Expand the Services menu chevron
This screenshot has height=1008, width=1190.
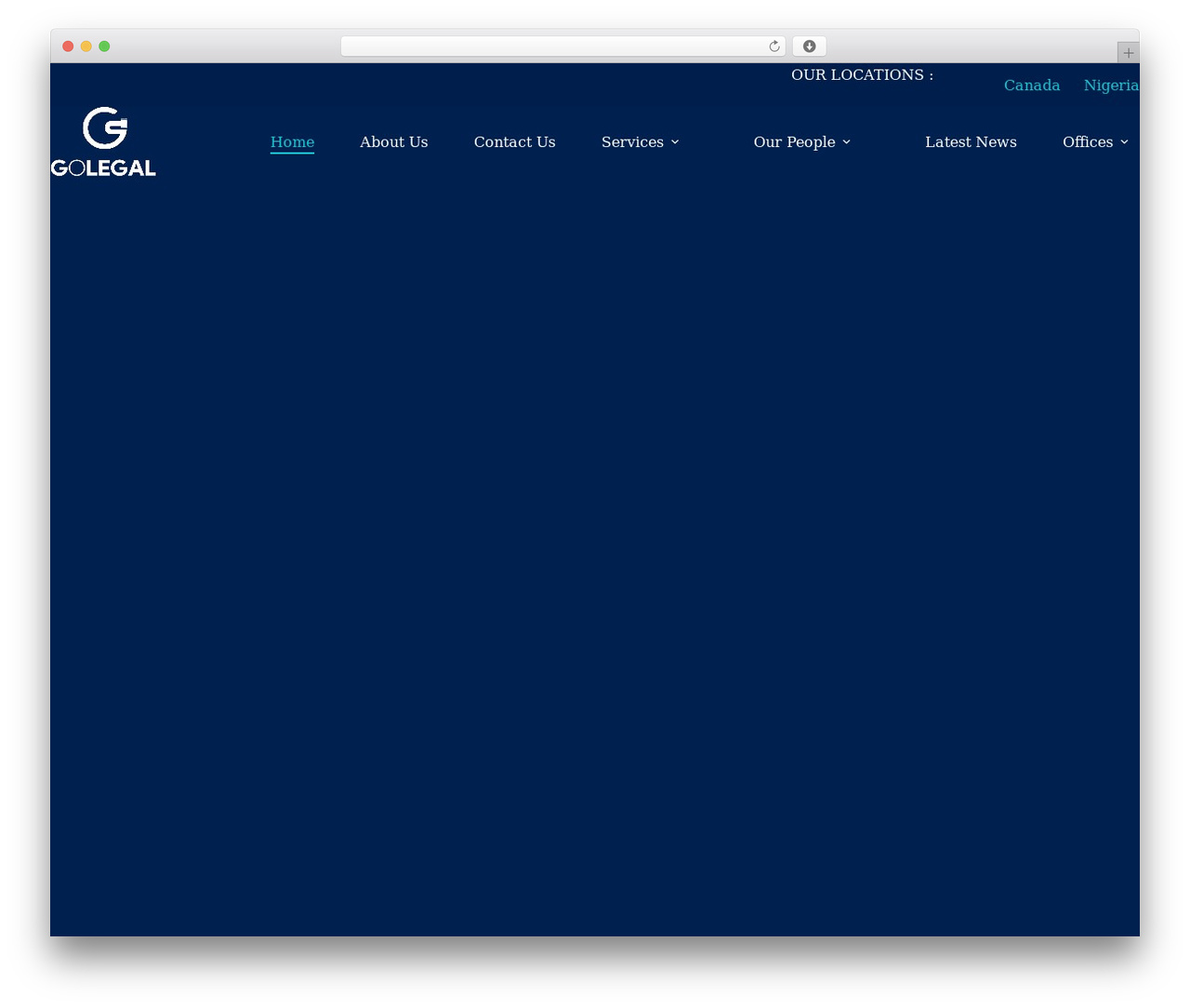click(x=675, y=142)
